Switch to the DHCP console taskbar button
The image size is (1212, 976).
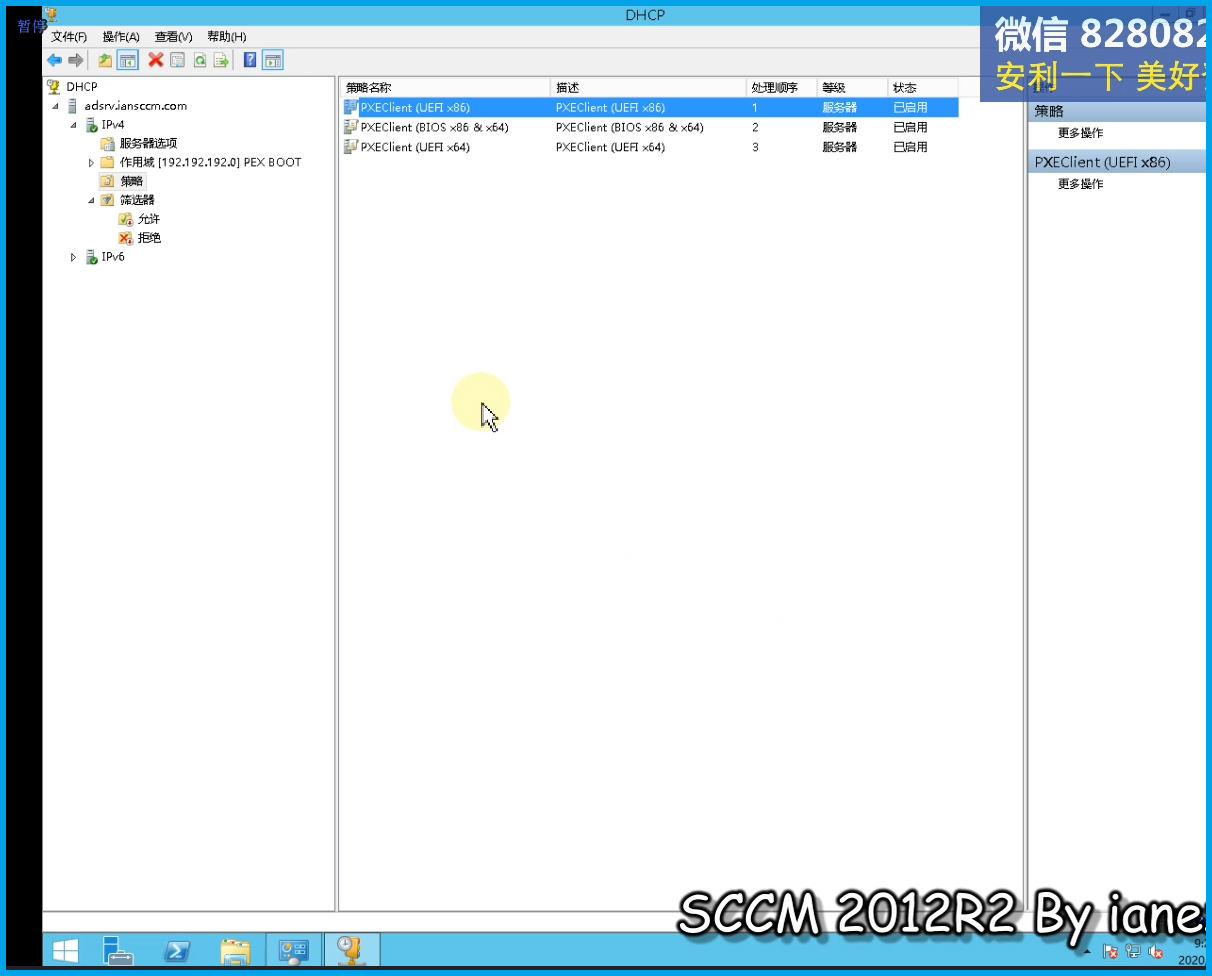[351, 949]
